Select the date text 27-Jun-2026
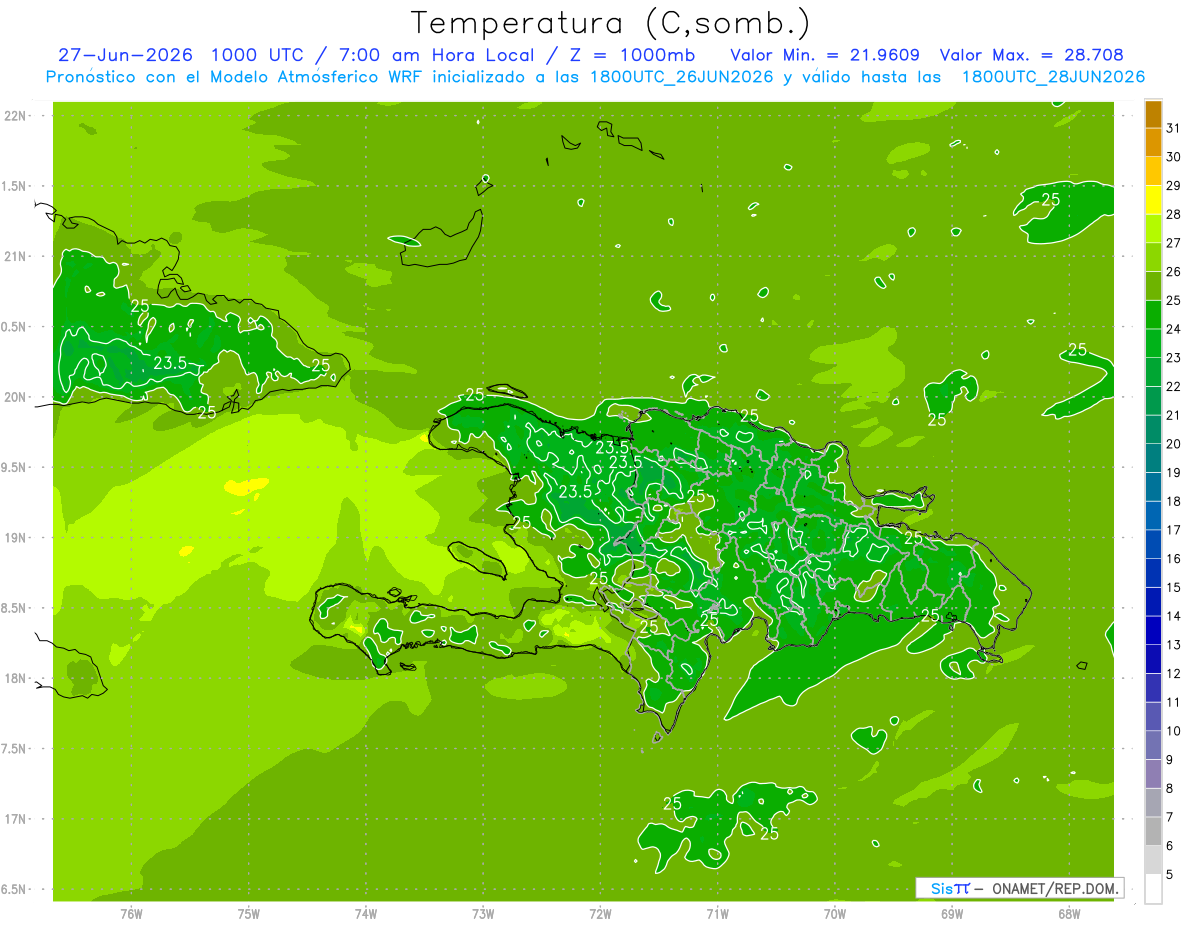Image resolution: width=1200 pixels, height=927 pixels. 125,55
